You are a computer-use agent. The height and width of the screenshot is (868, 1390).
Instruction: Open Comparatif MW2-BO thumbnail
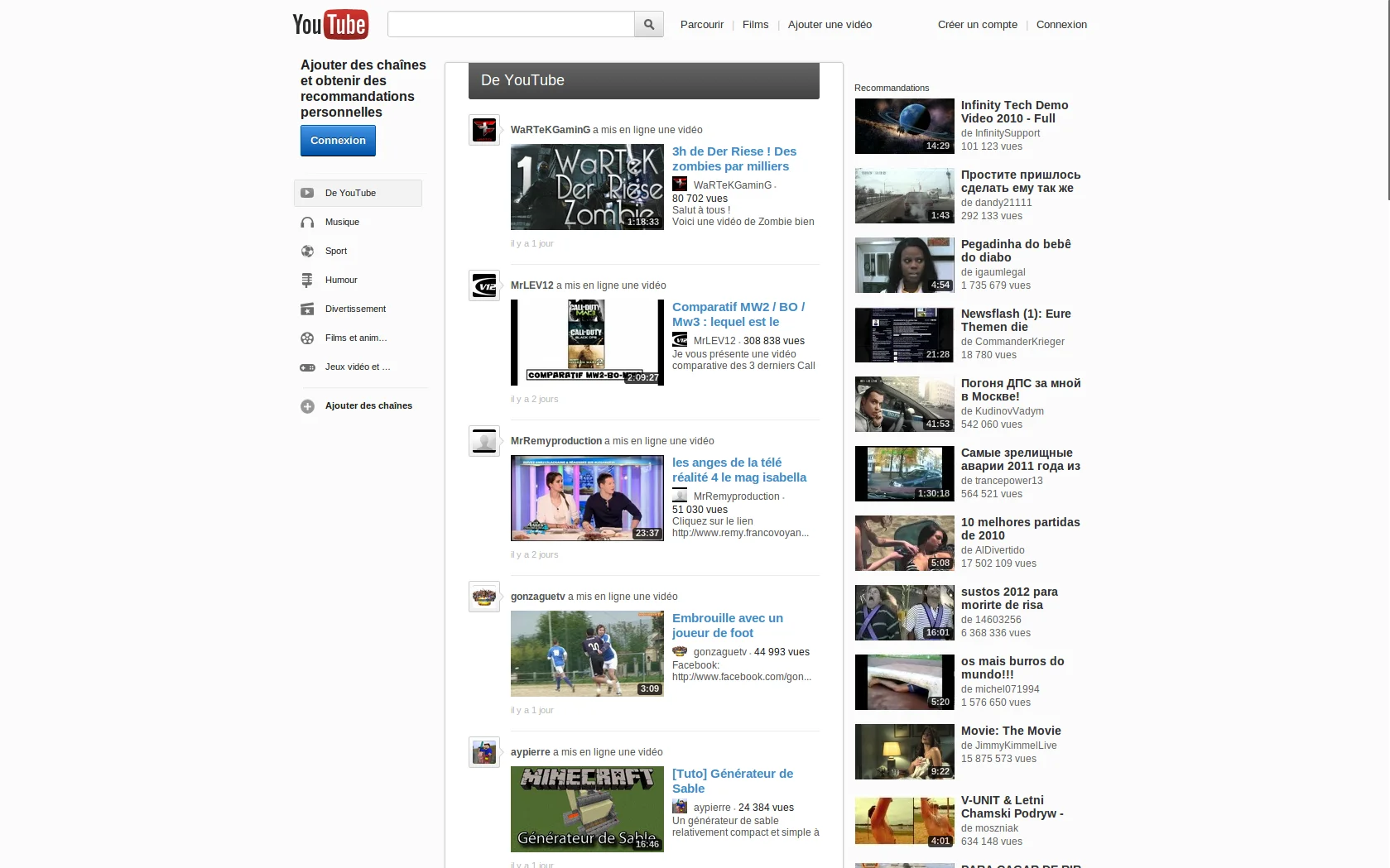[587, 343]
